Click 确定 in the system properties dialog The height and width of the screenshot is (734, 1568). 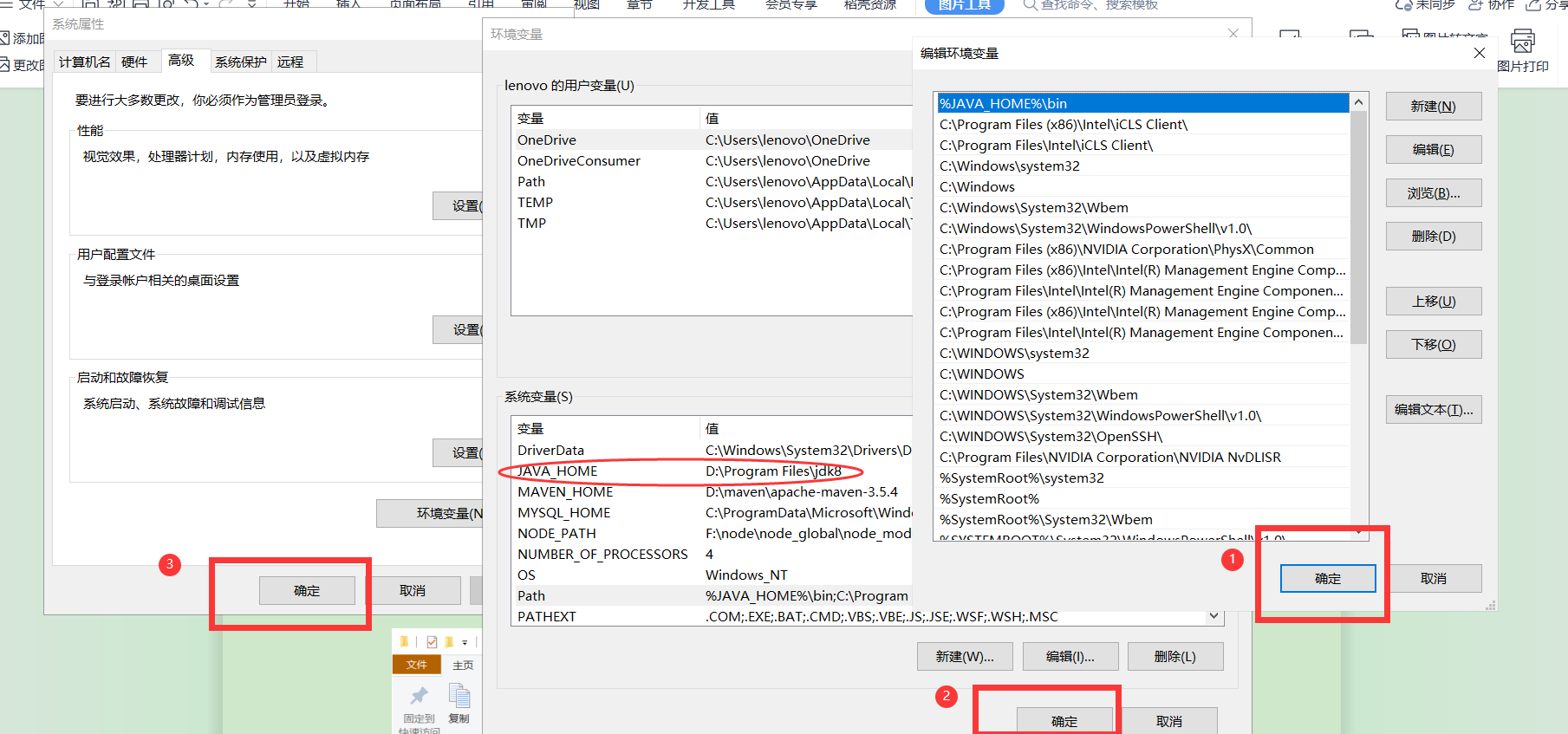tap(307, 590)
